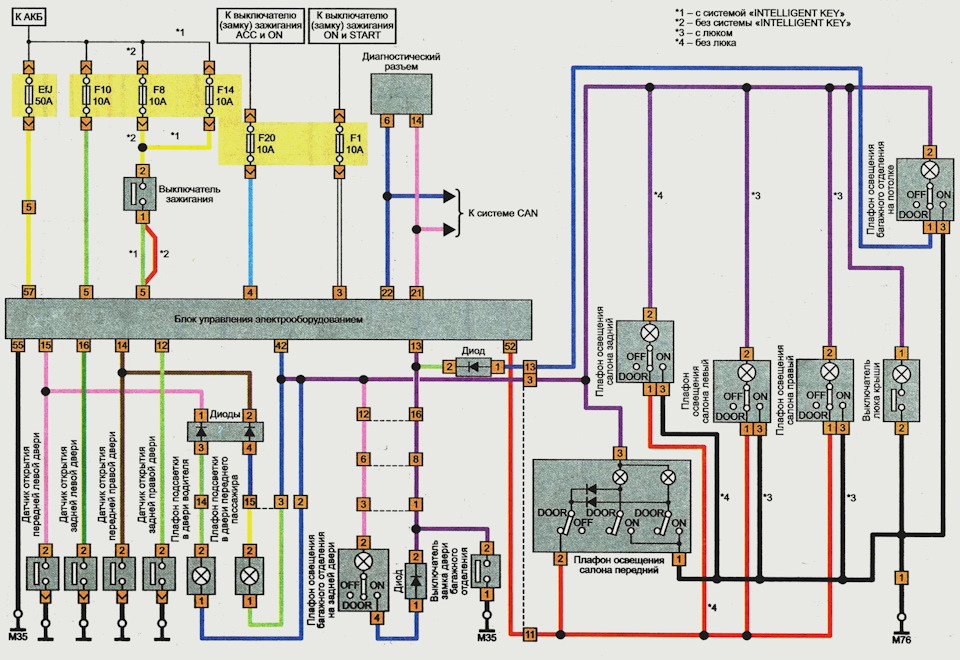
Task: Select control unit pin 21
Action: point(416,293)
